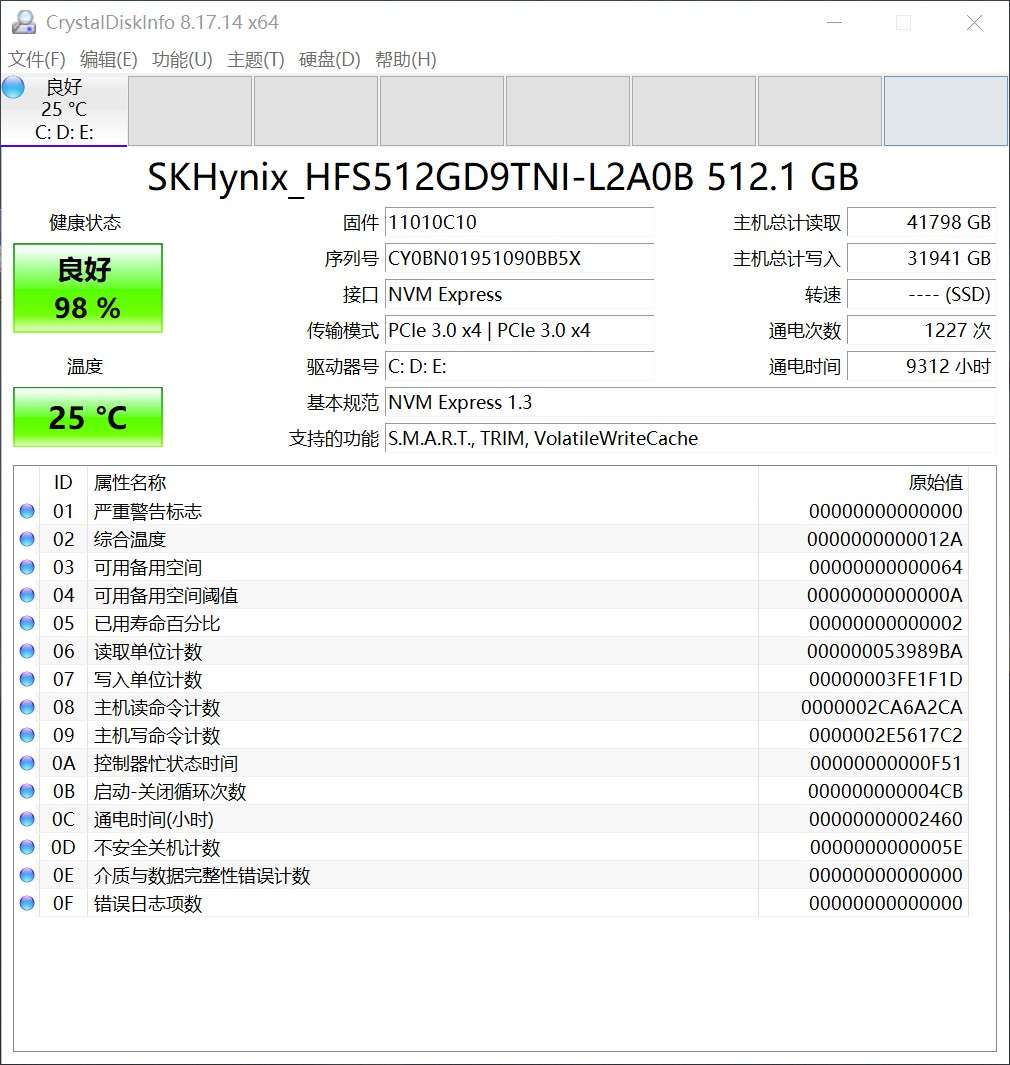The image size is (1010, 1065).
Task: Click raw value 0000002CA6A2CA
Action: [x=882, y=708]
